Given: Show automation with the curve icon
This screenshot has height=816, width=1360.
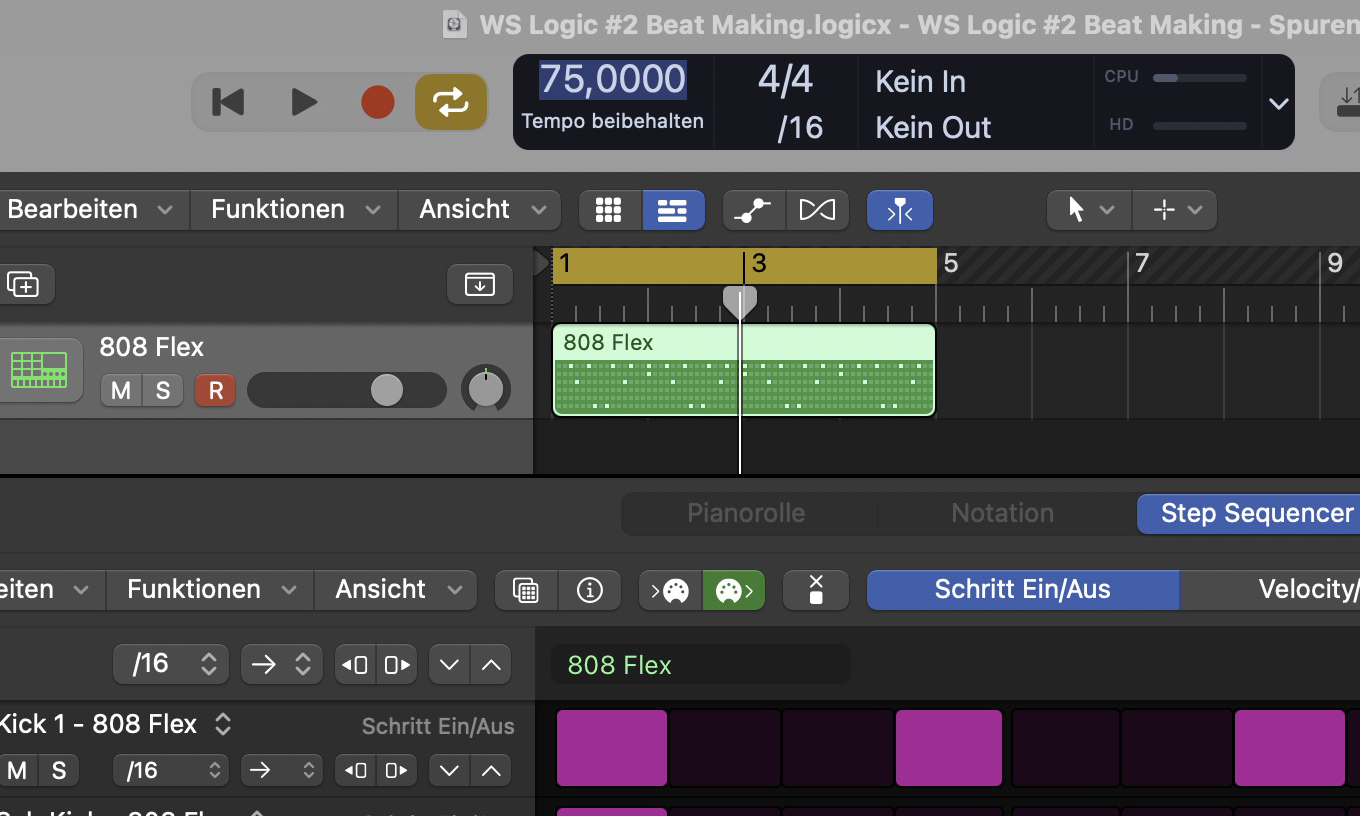Looking at the screenshot, I should tap(753, 210).
